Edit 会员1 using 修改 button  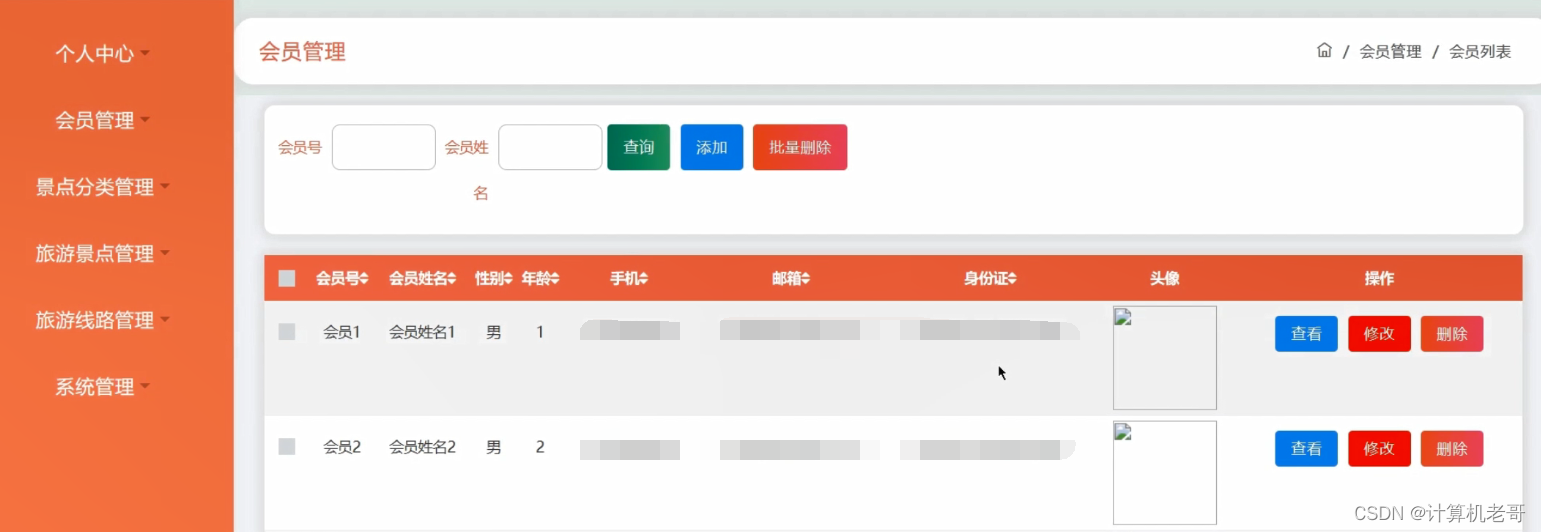click(x=1379, y=334)
